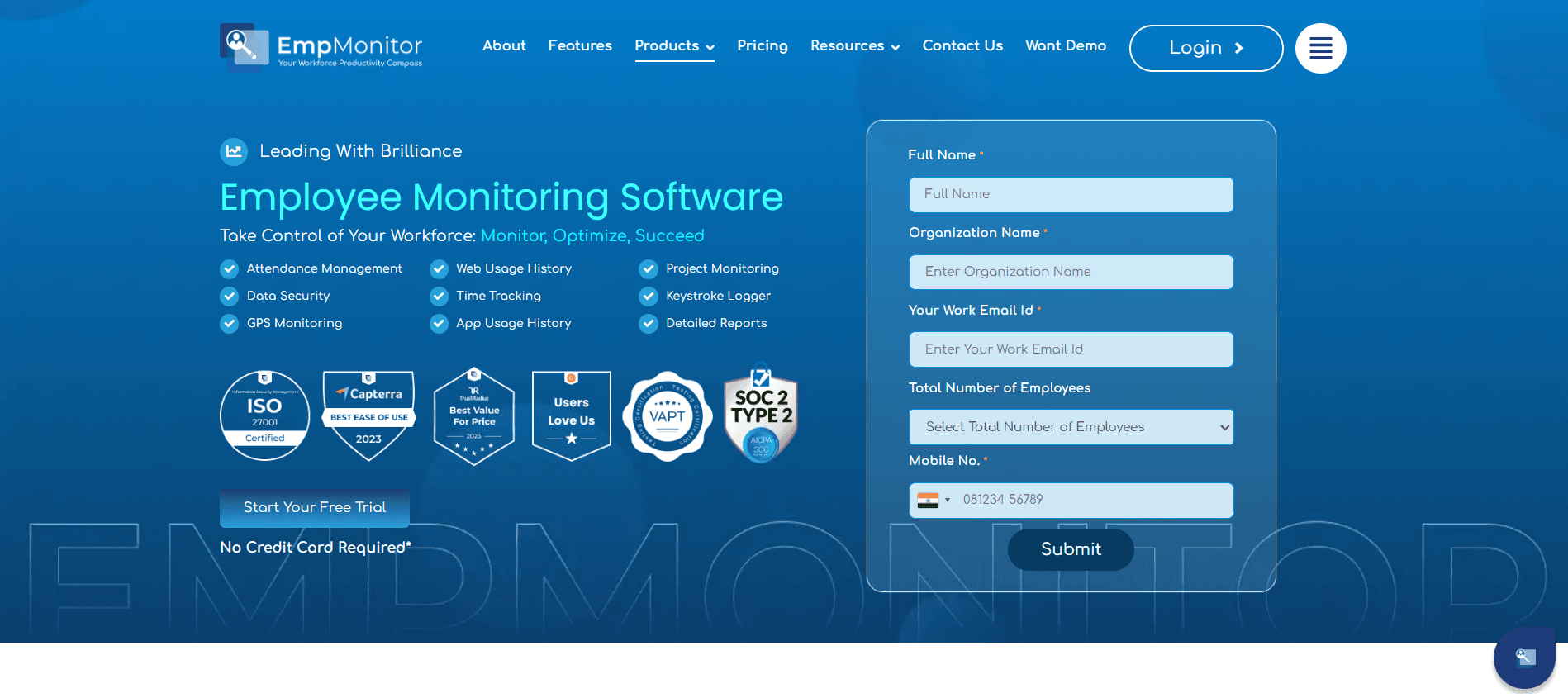Image resolution: width=1568 pixels, height=698 pixels.
Task: Submit the demo request form
Action: click(1071, 549)
